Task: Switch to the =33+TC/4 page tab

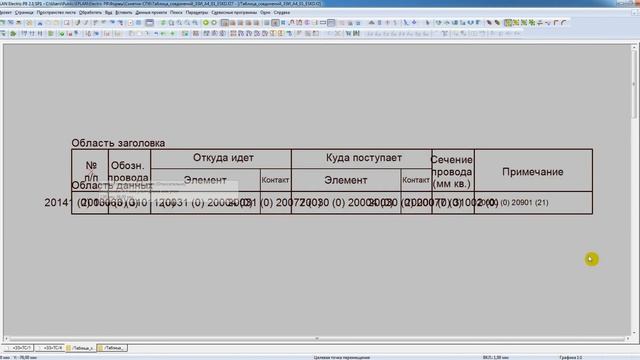Action: pyautogui.click(x=50, y=348)
